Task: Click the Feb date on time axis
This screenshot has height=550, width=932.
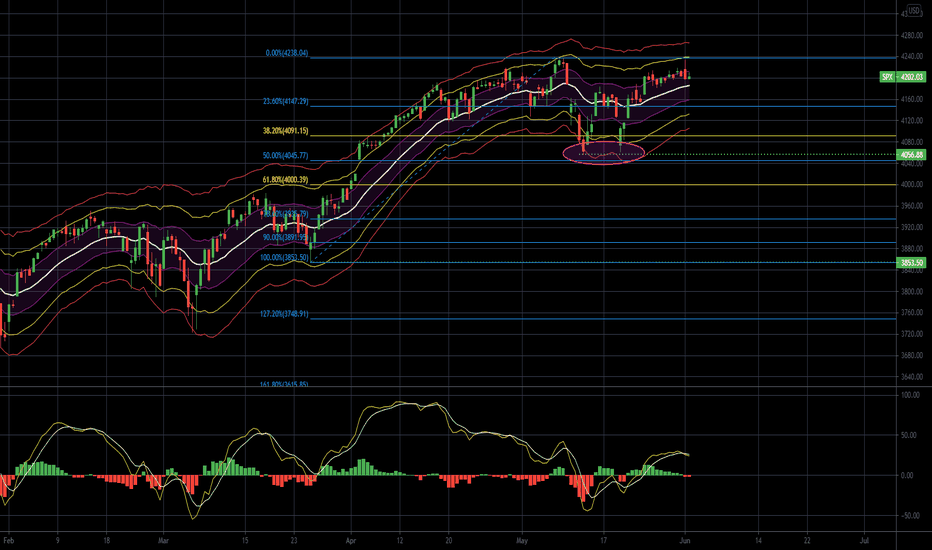Action: (x=8, y=541)
